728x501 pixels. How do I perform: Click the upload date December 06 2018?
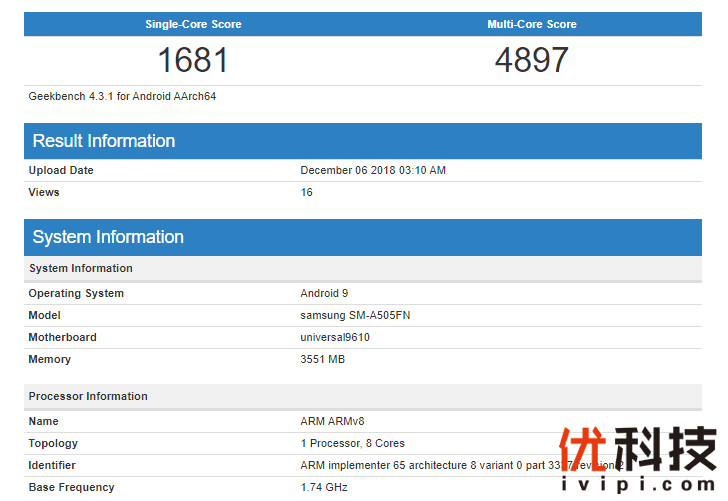pyautogui.click(x=373, y=170)
